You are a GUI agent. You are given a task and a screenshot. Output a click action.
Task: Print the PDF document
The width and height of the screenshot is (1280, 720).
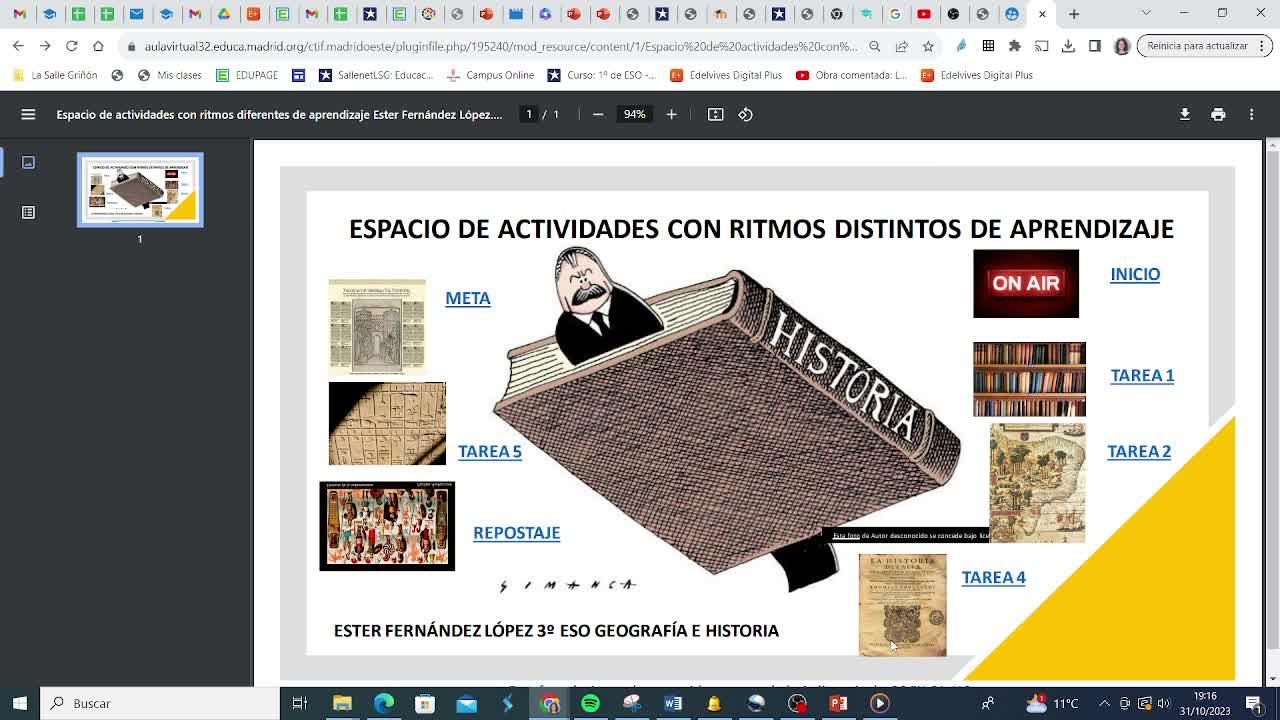[1218, 114]
